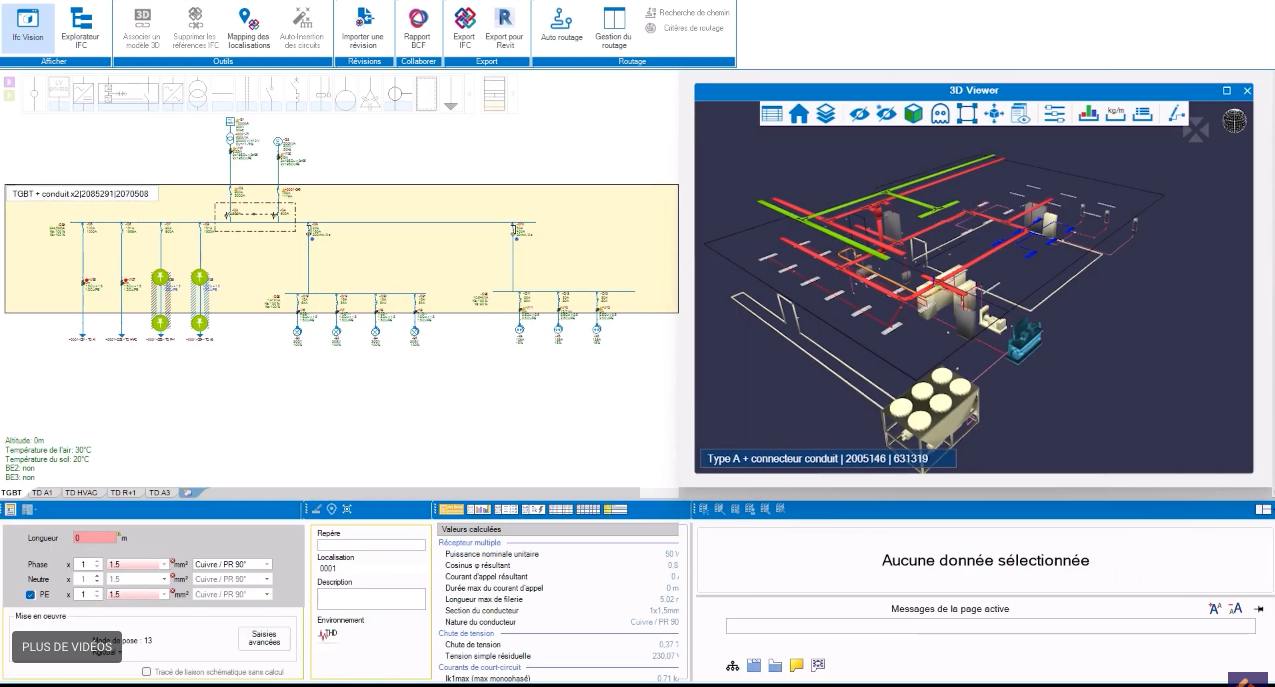The height and width of the screenshot is (687, 1275).
Task: Click the green cube icon in 3D Viewer
Action: click(913, 114)
